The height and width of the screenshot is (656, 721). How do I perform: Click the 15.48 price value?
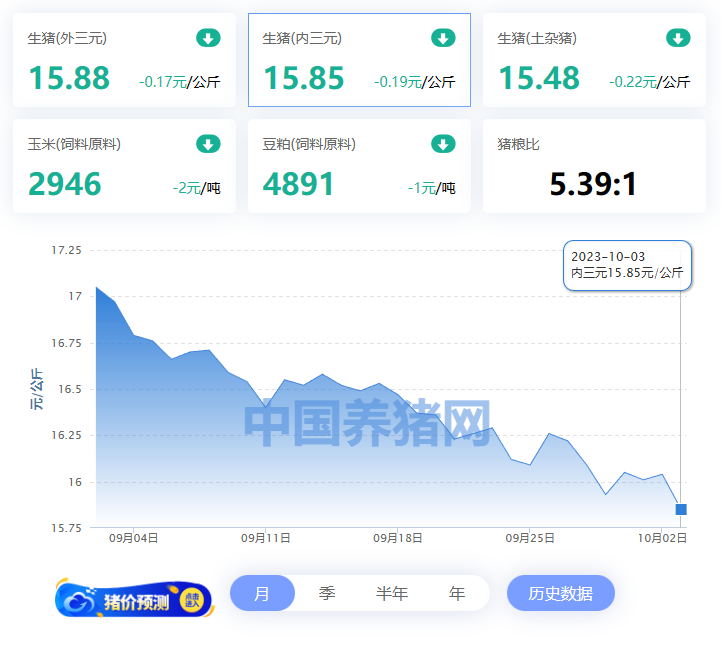(x=539, y=78)
